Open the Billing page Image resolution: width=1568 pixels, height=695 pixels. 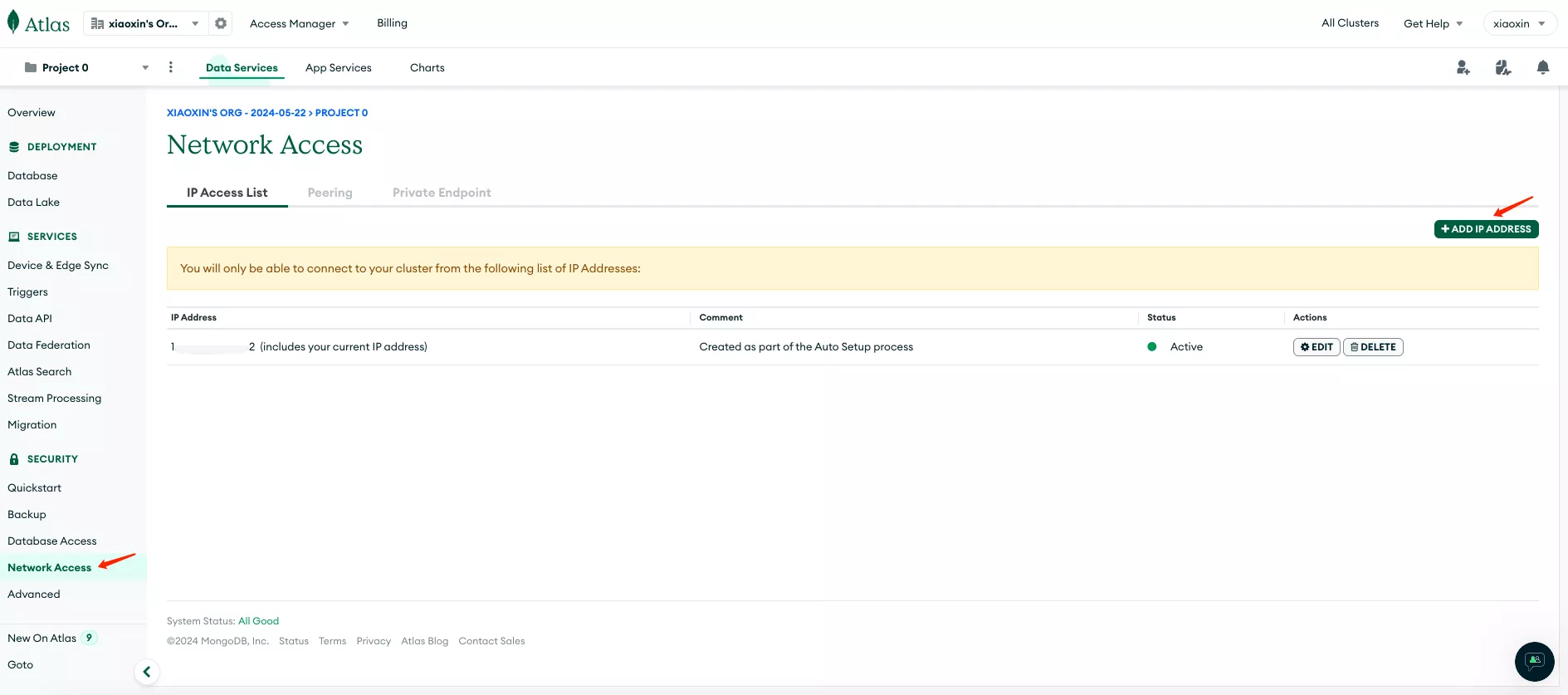click(x=393, y=23)
